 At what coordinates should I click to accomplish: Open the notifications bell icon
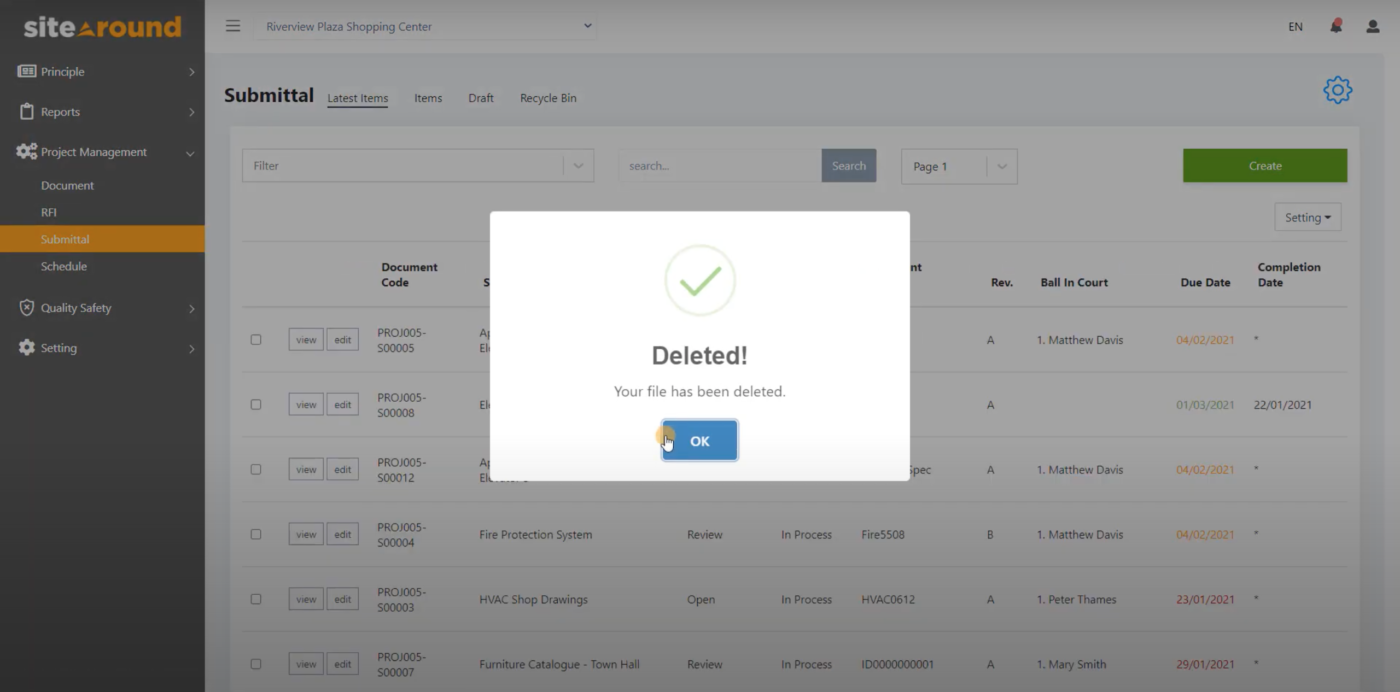(x=1336, y=26)
